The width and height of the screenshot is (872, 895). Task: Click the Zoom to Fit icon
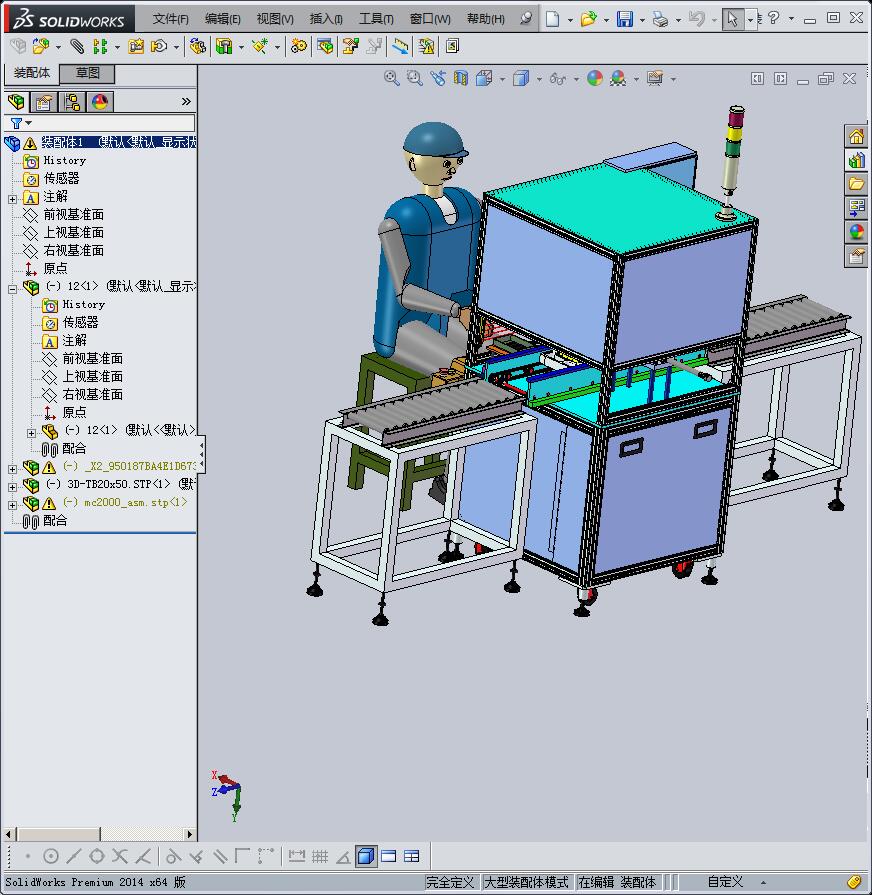(x=391, y=78)
